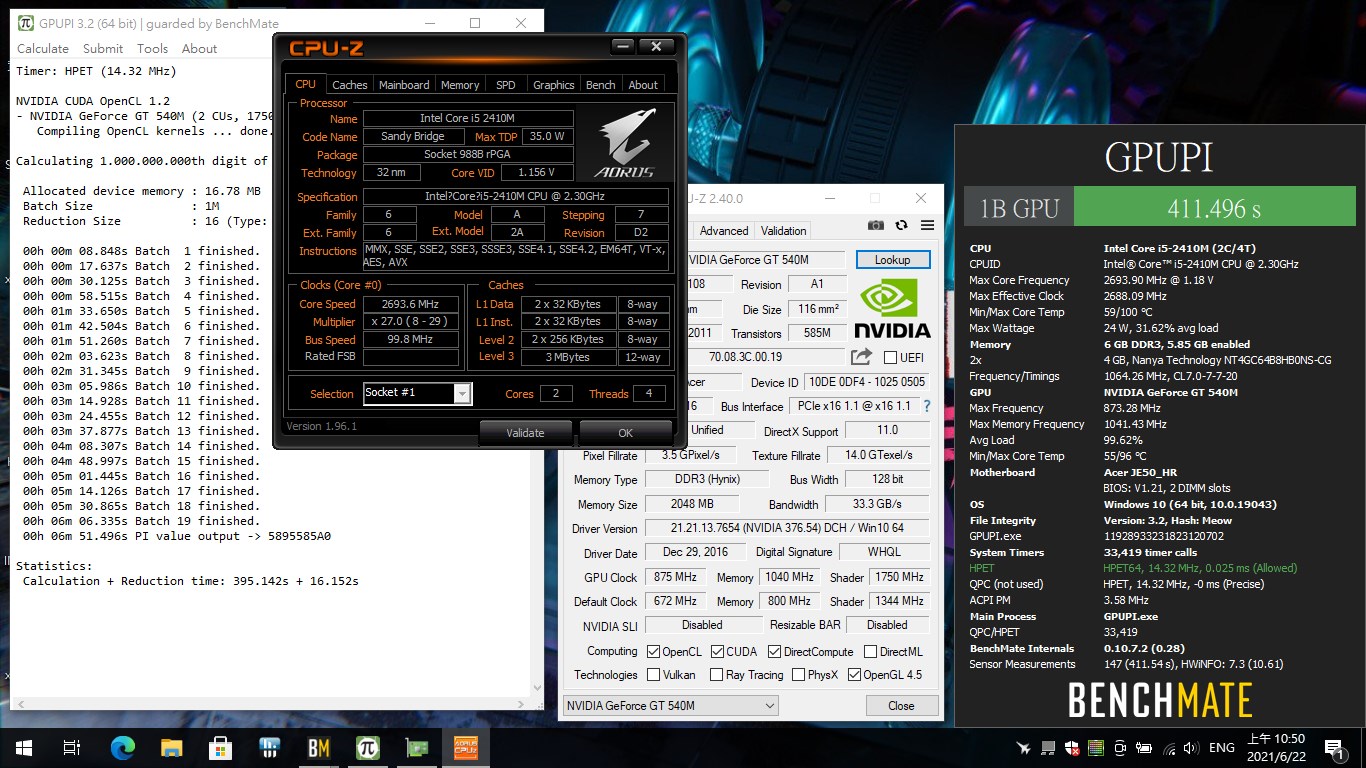Click the GPU-Z BIOS export arrow icon
Screen dimensions: 1366x768
861,356
